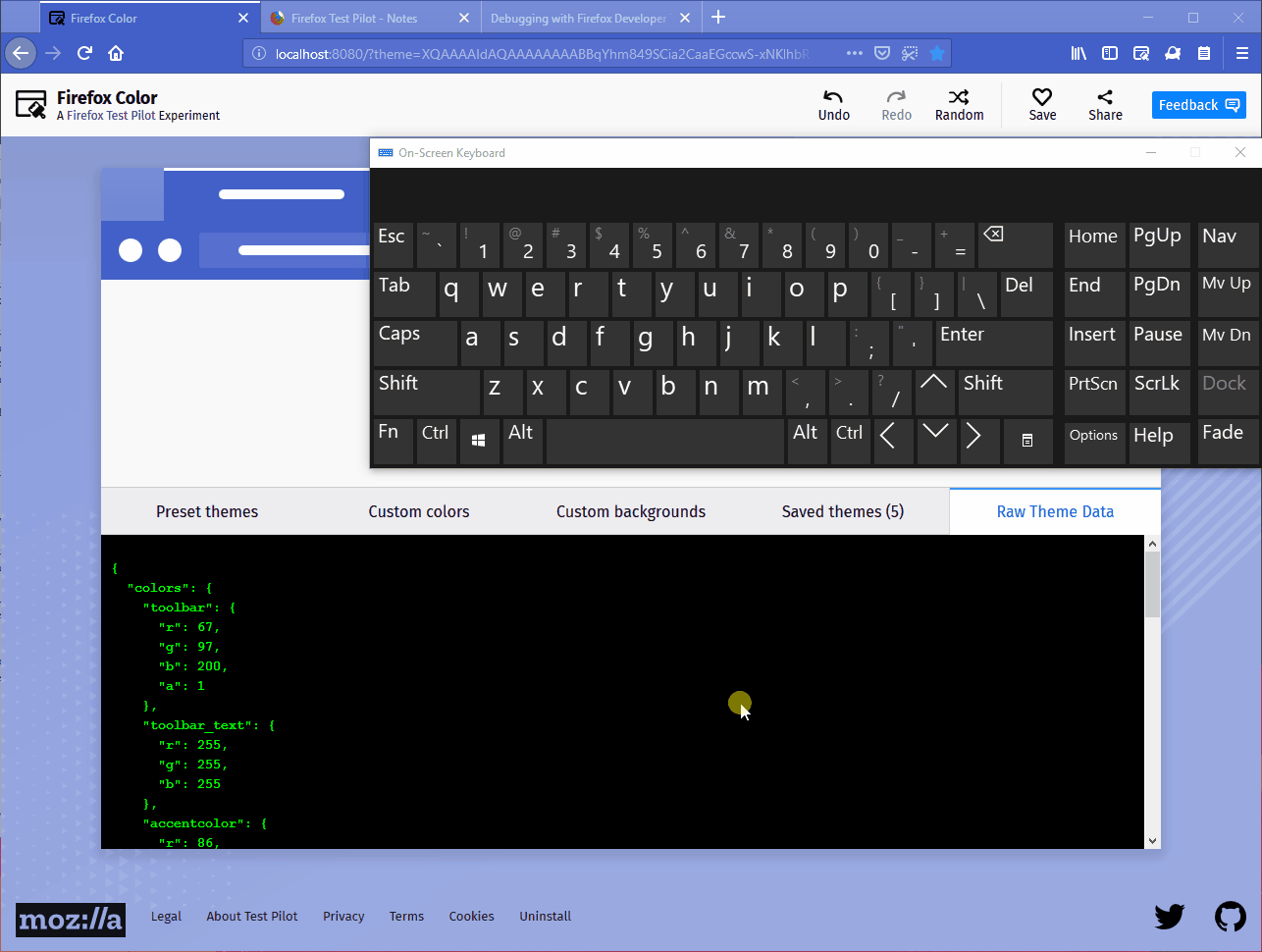The height and width of the screenshot is (952, 1262).
Task: Select the Raw Theme Data tab
Action: (x=1055, y=511)
